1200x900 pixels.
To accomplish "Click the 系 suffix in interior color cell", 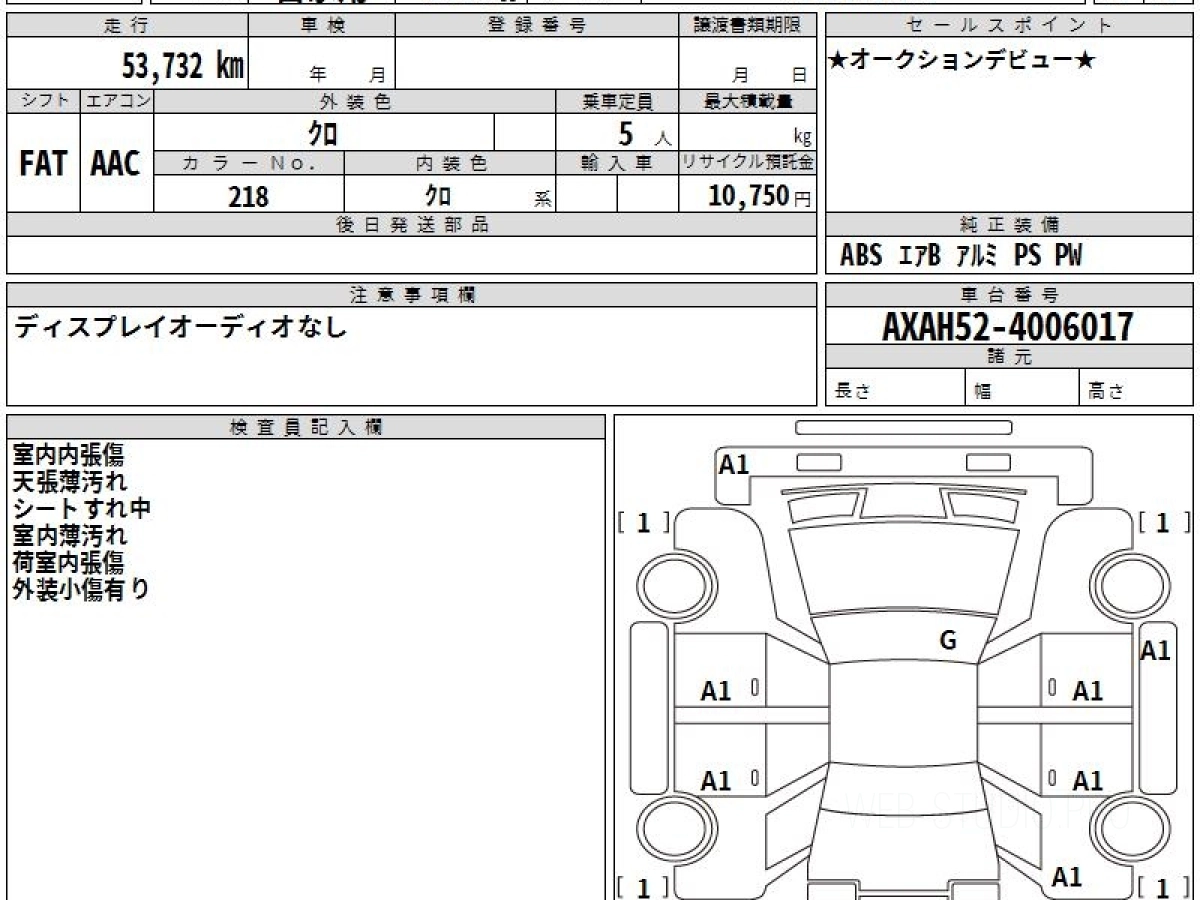I will pos(542,199).
